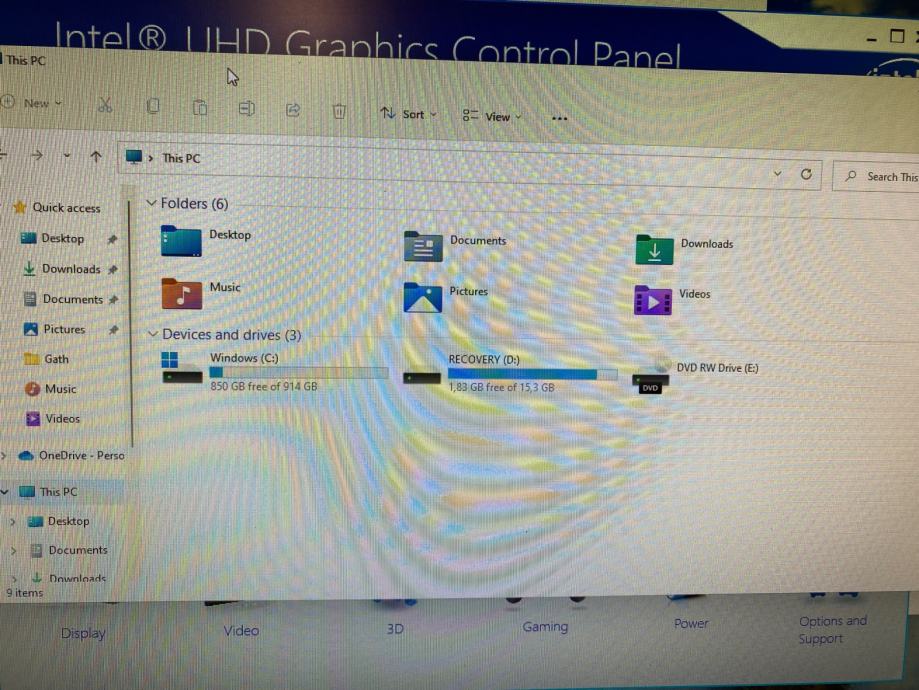The width and height of the screenshot is (919, 690).
Task: Open Gaming in Intel Graphics Control Panel
Action: (x=545, y=627)
